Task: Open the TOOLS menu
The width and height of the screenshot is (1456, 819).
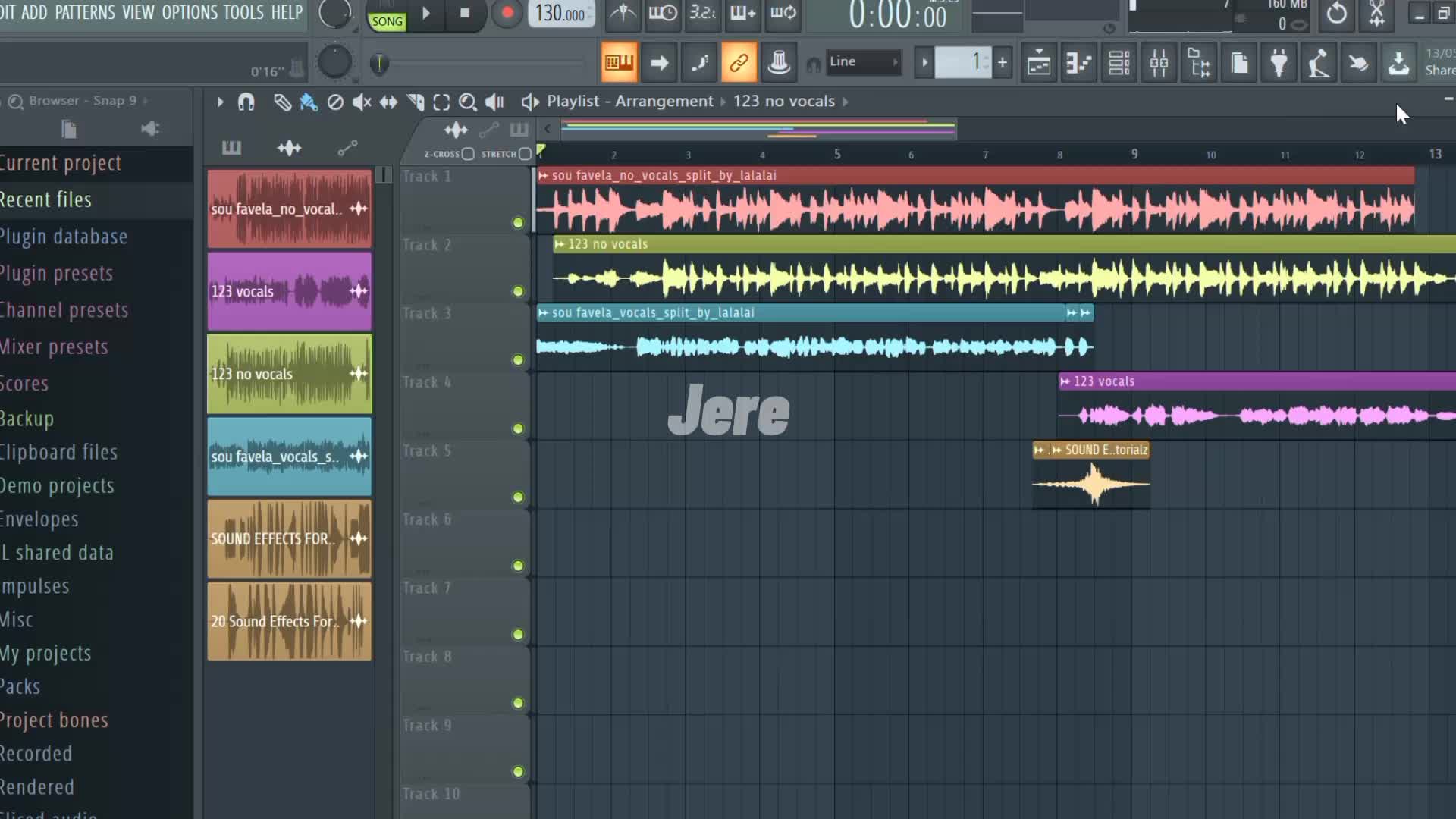Action: (243, 12)
